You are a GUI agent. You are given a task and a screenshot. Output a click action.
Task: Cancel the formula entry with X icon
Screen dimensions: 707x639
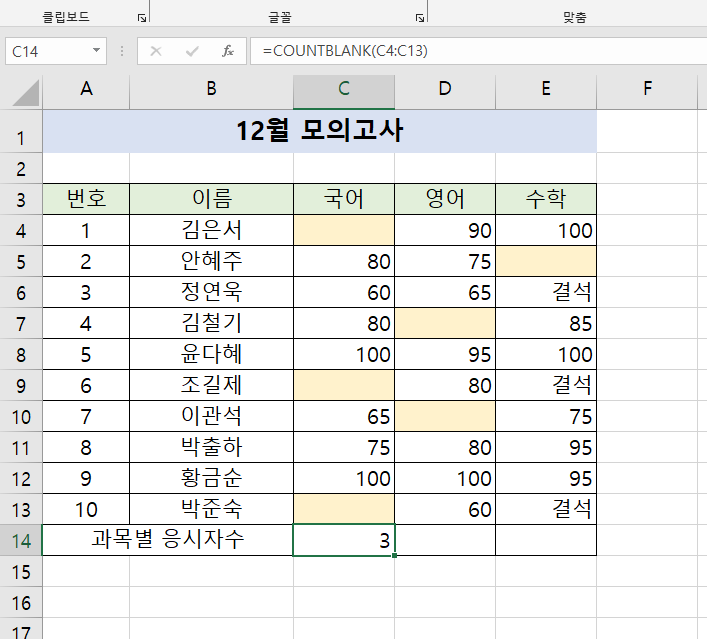(x=156, y=51)
